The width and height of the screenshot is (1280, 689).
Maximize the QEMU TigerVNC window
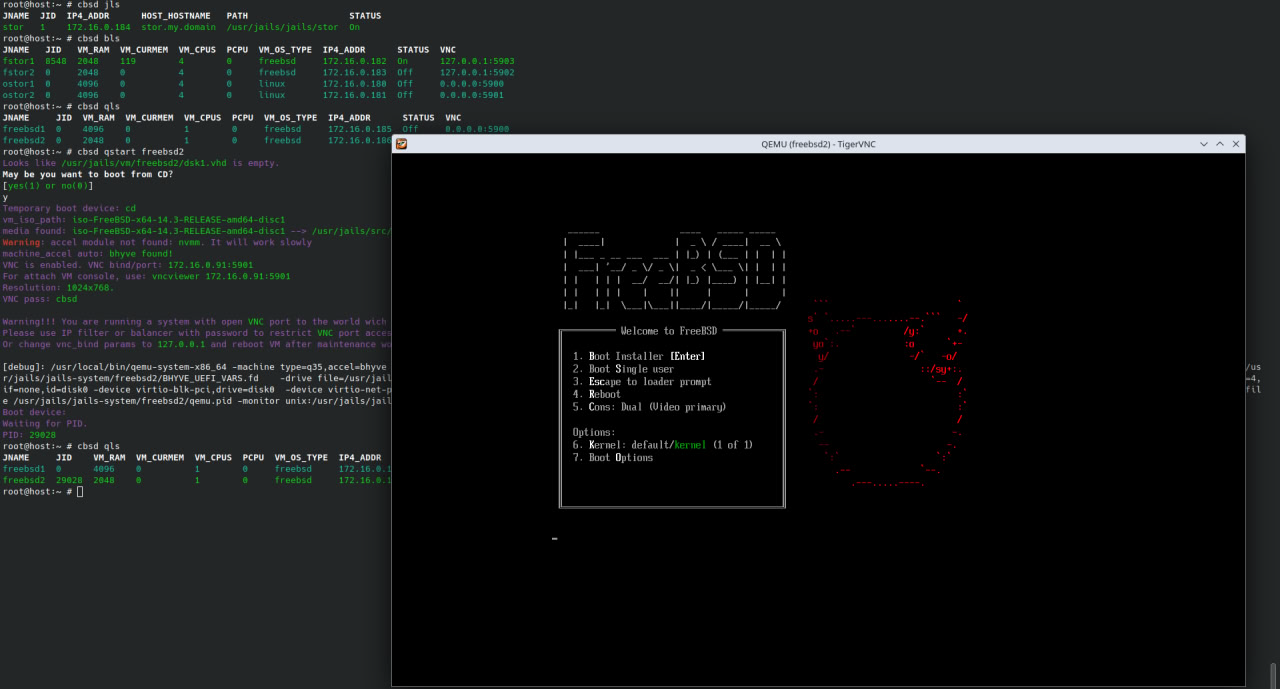coord(1221,144)
